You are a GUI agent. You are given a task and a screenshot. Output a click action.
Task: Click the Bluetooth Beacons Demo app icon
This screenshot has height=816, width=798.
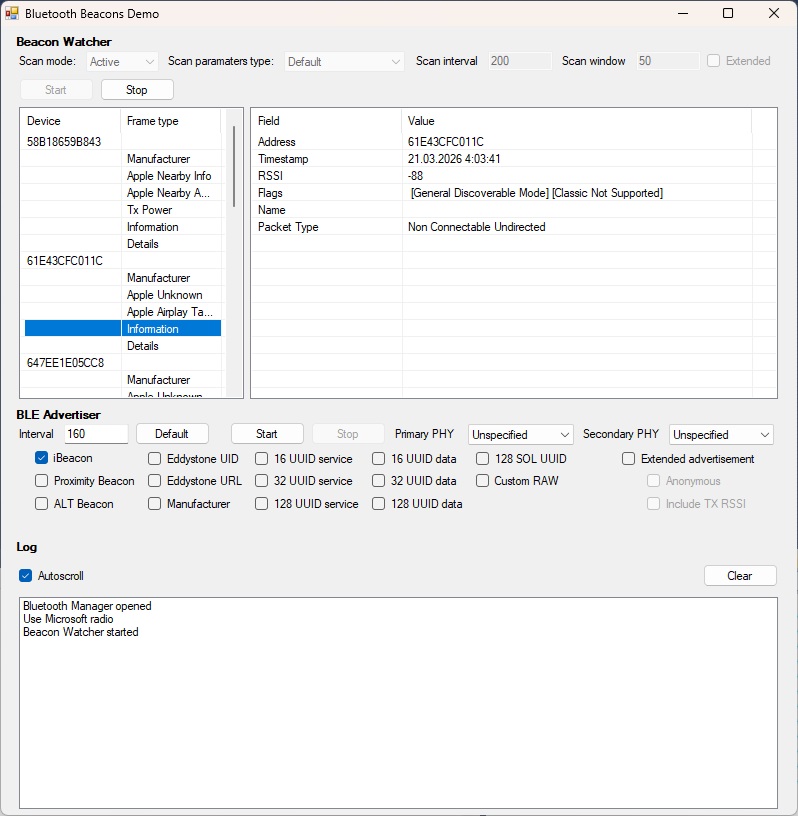[12, 14]
